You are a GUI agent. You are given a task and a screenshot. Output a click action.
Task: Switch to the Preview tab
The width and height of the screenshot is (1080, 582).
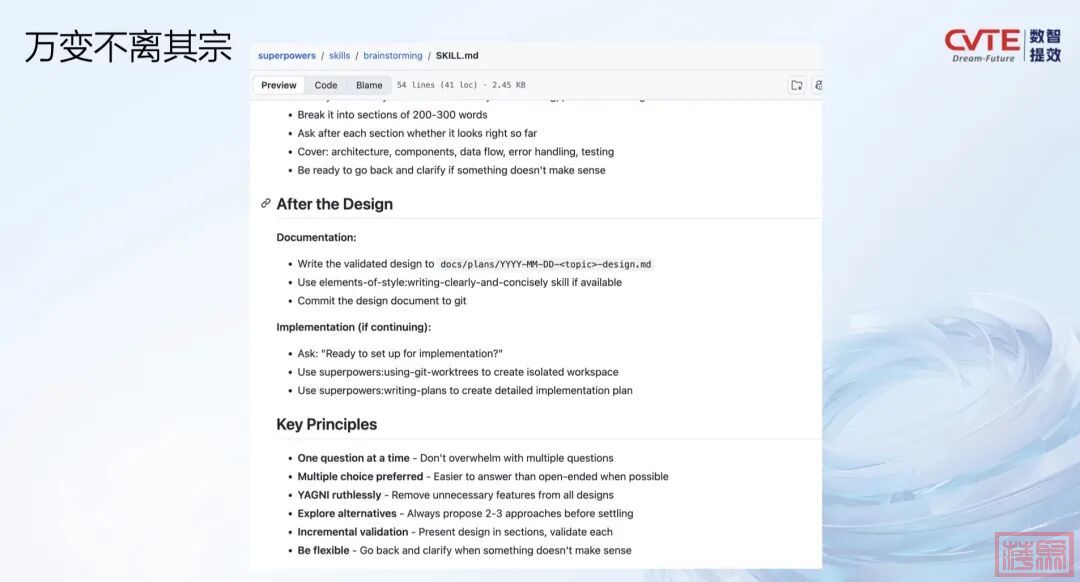279,85
